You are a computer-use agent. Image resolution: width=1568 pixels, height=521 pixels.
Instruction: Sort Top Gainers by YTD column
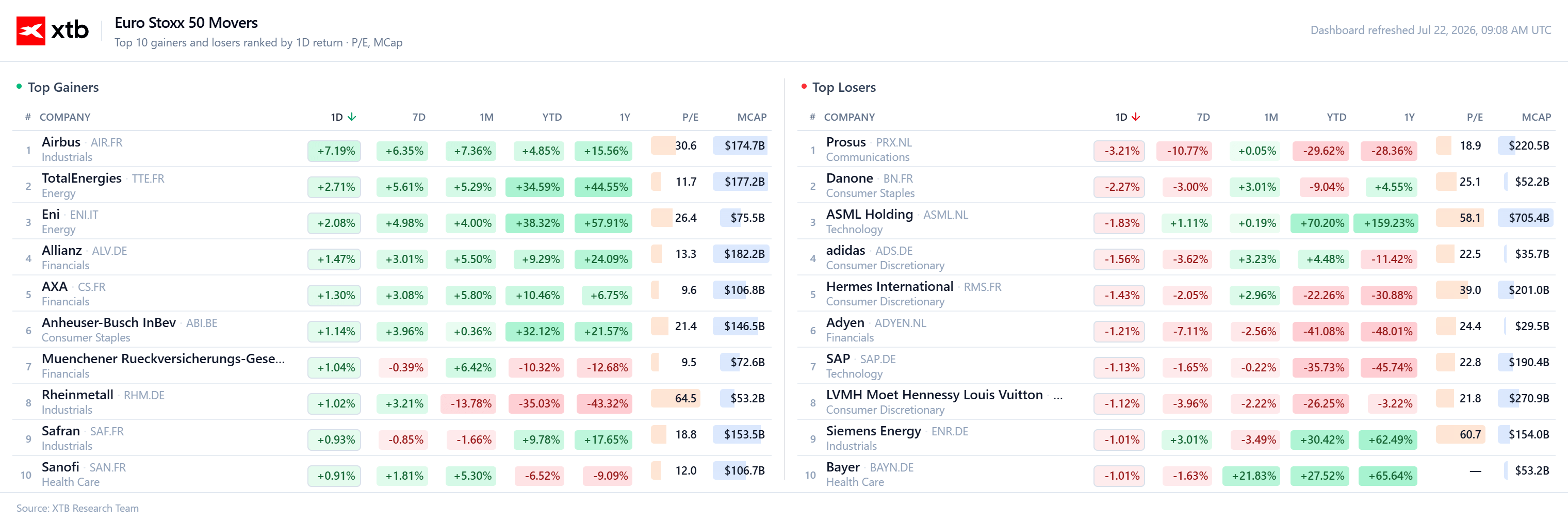(x=552, y=117)
